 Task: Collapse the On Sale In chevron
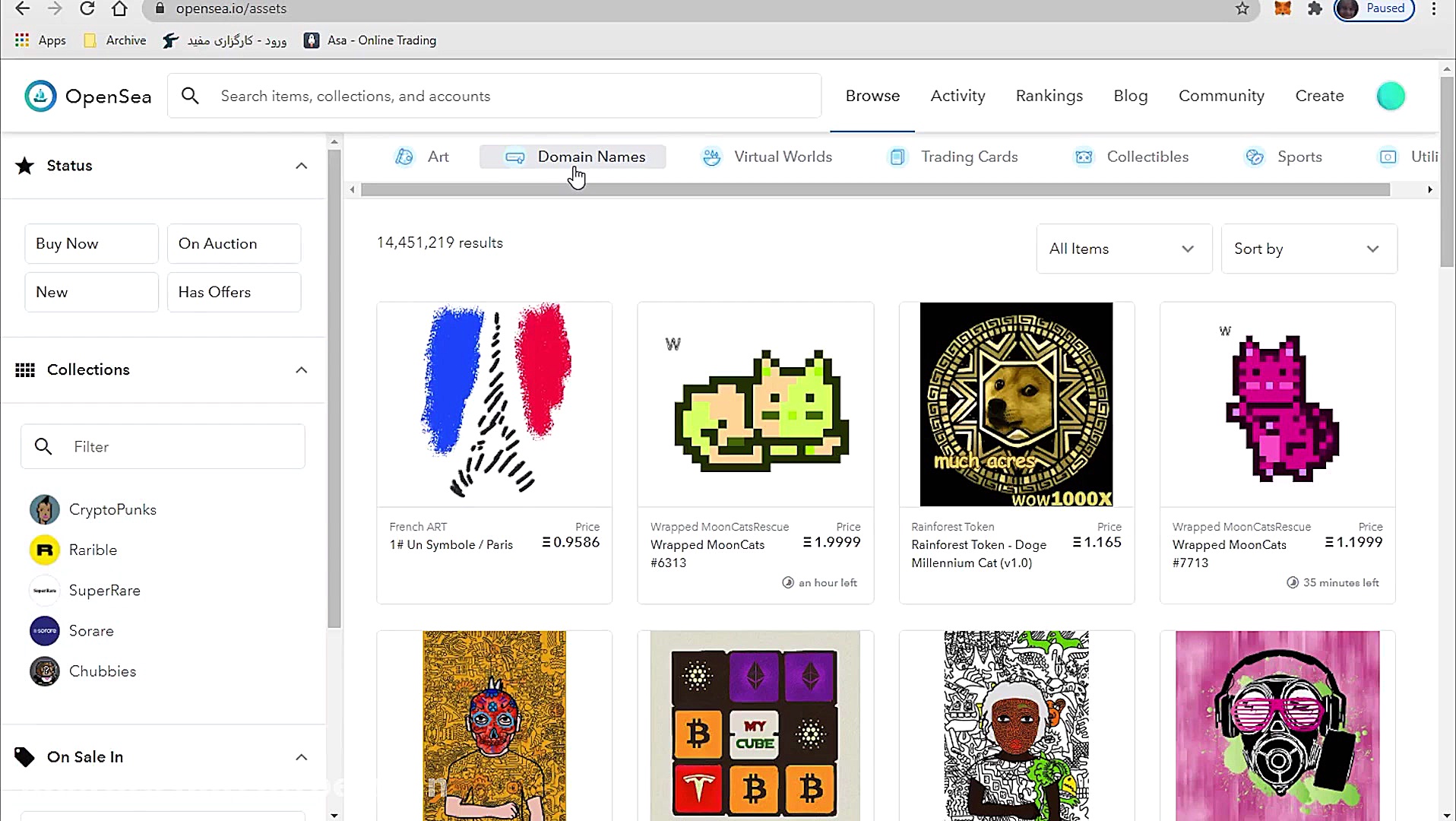(x=302, y=757)
